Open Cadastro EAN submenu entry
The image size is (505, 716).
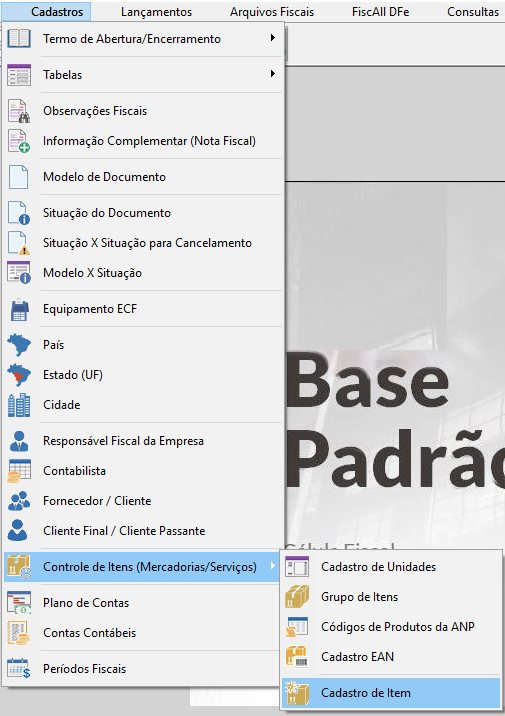point(391,657)
